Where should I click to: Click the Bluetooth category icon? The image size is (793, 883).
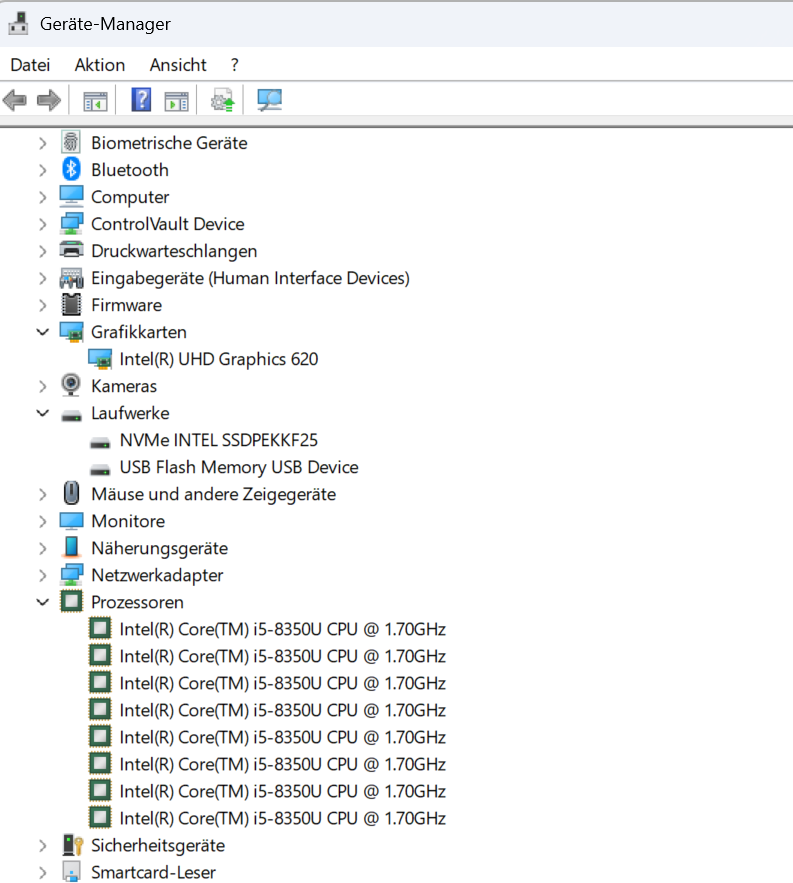tap(71, 170)
